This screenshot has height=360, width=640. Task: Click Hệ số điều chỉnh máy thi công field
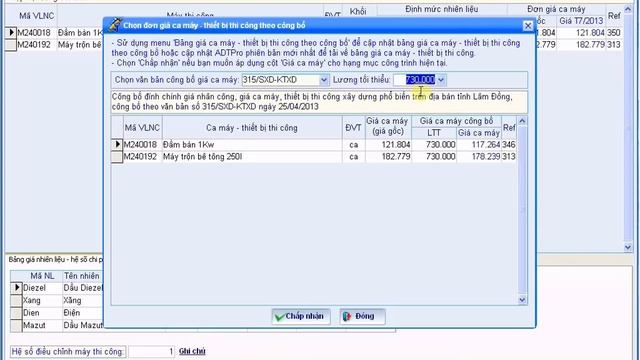pos(151,351)
